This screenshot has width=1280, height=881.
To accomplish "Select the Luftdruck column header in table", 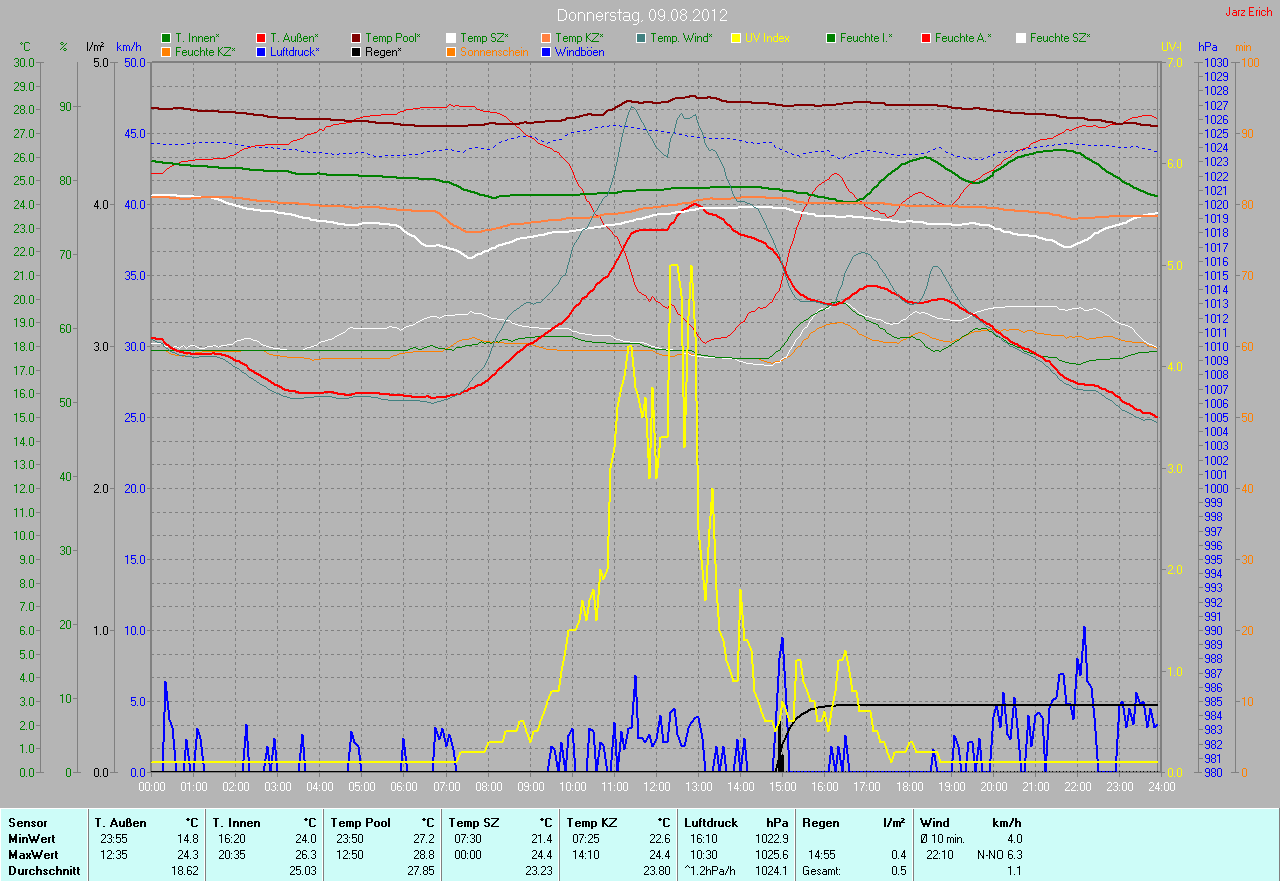I will point(708,822).
